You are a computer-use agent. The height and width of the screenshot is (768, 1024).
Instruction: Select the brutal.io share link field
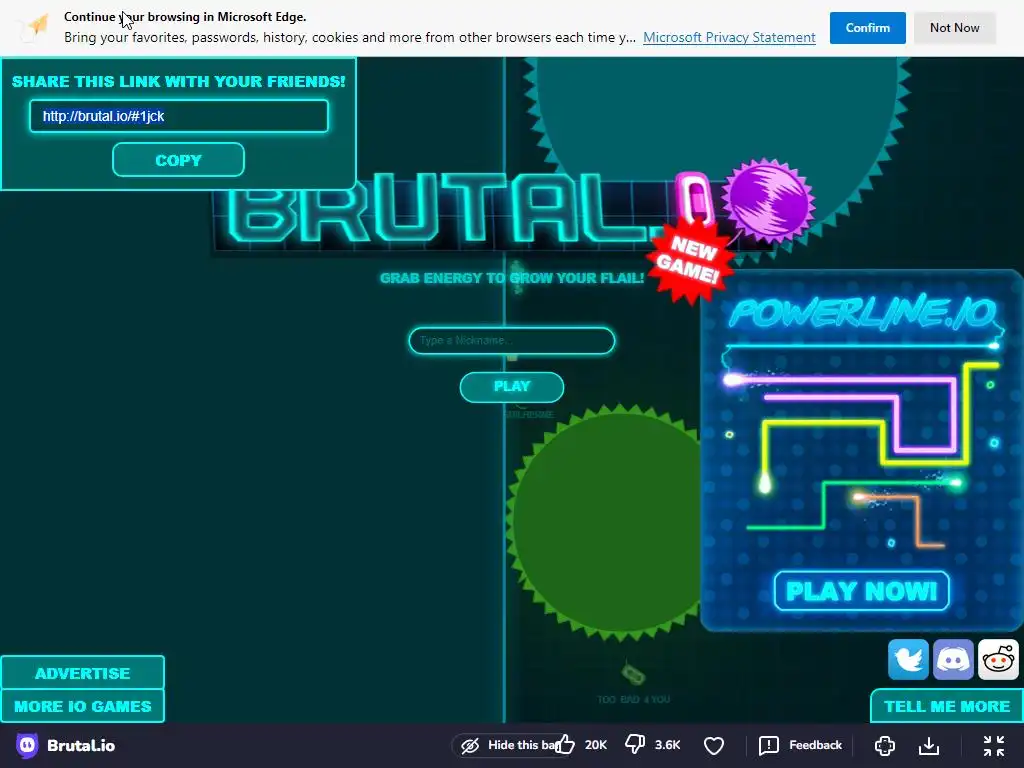[178, 116]
